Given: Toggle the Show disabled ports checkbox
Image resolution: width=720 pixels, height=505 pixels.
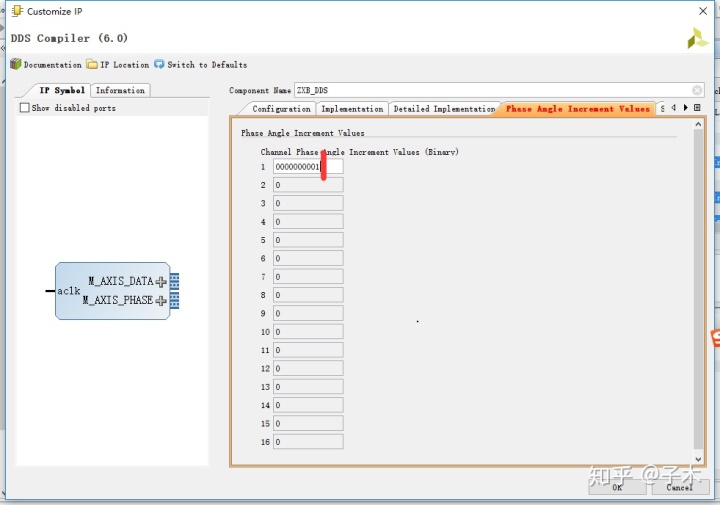Looking at the screenshot, I should (25, 108).
